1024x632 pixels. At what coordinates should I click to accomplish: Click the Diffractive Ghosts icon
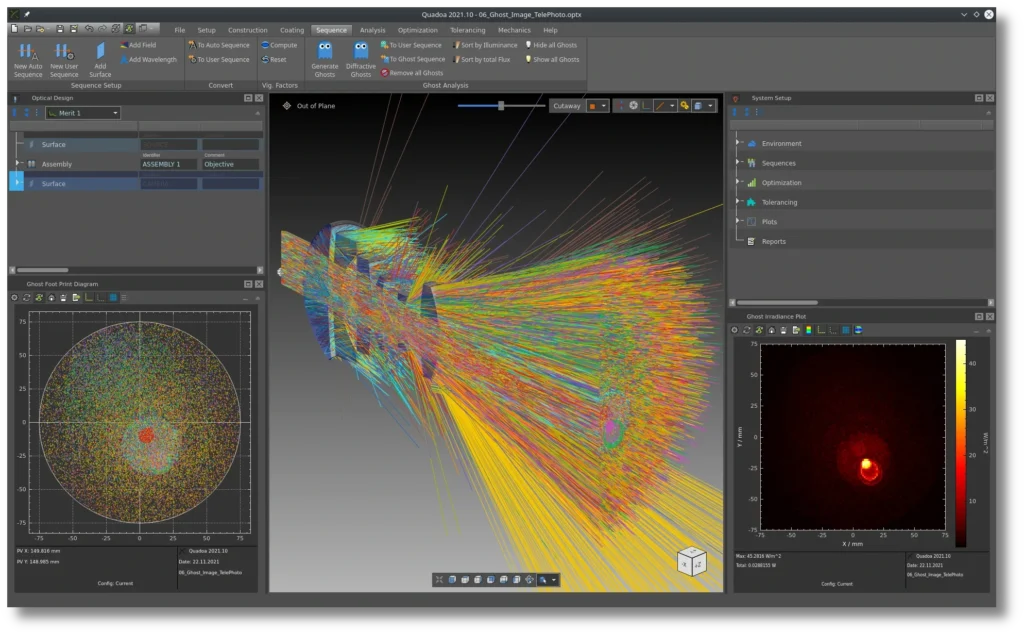361,51
